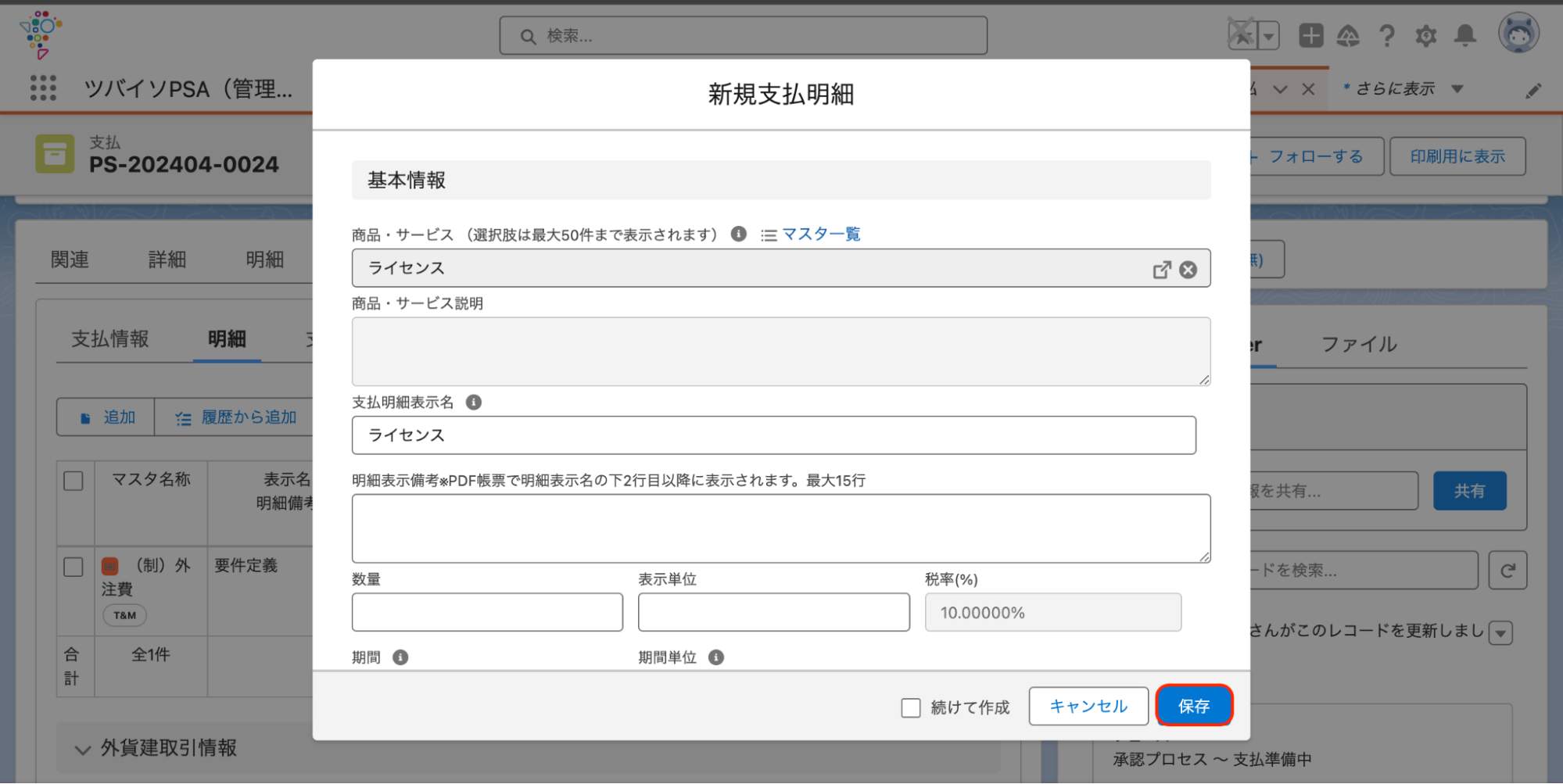Viewport: 1563px width, 784px height.
Task: Click the 数量 input field
Action: pyautogui.click(x=487, y=612)
